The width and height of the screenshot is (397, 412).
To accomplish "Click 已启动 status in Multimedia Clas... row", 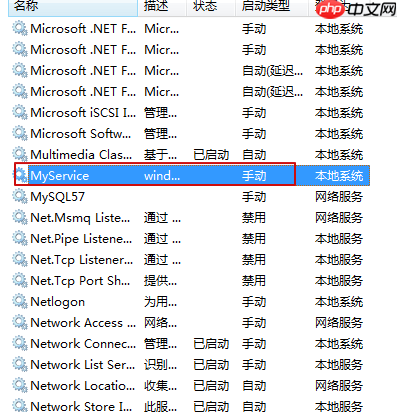I will coord(211,155).
